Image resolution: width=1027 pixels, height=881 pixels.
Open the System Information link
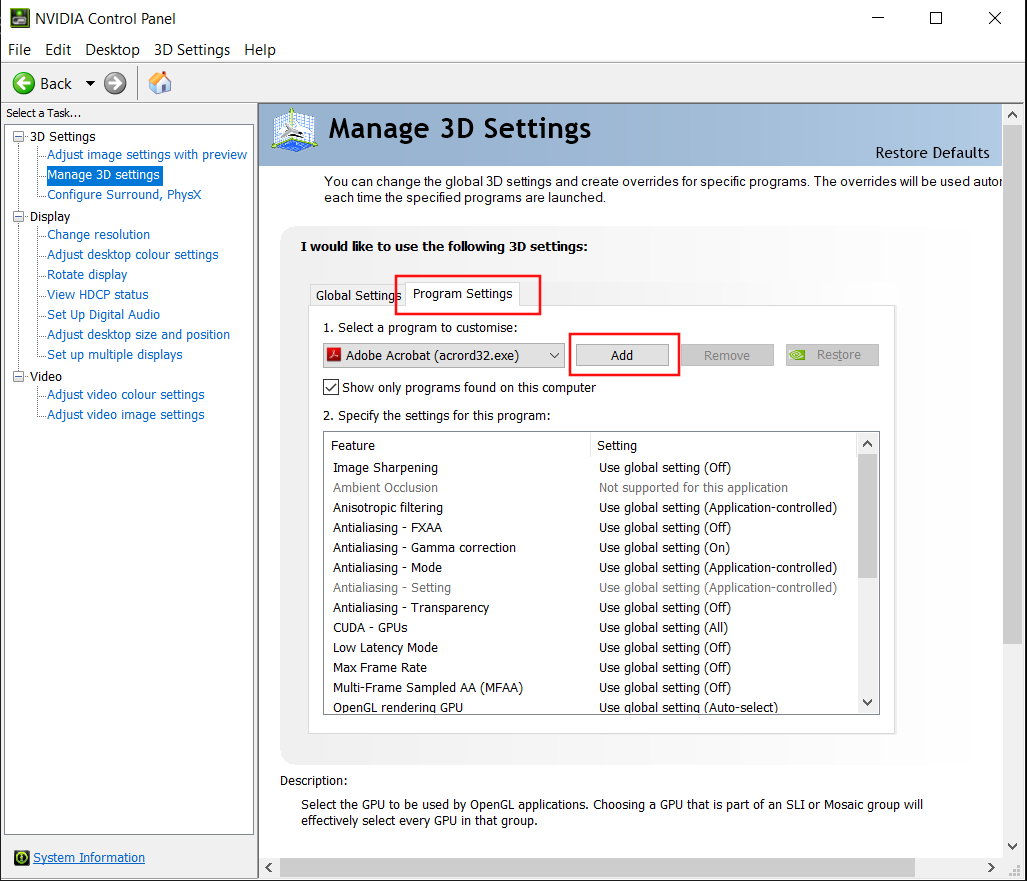point(89,857)
